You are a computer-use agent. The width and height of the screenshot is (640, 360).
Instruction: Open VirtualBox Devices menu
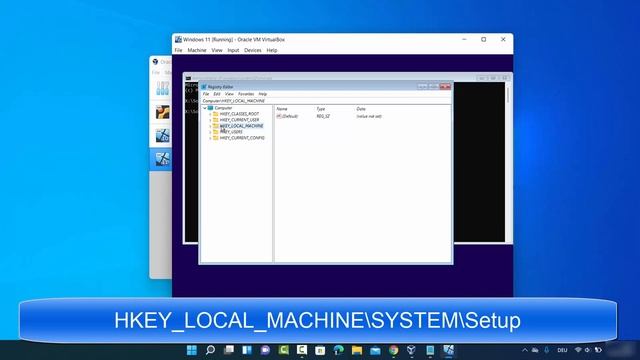pyautogui.click(x=253, y=50)
